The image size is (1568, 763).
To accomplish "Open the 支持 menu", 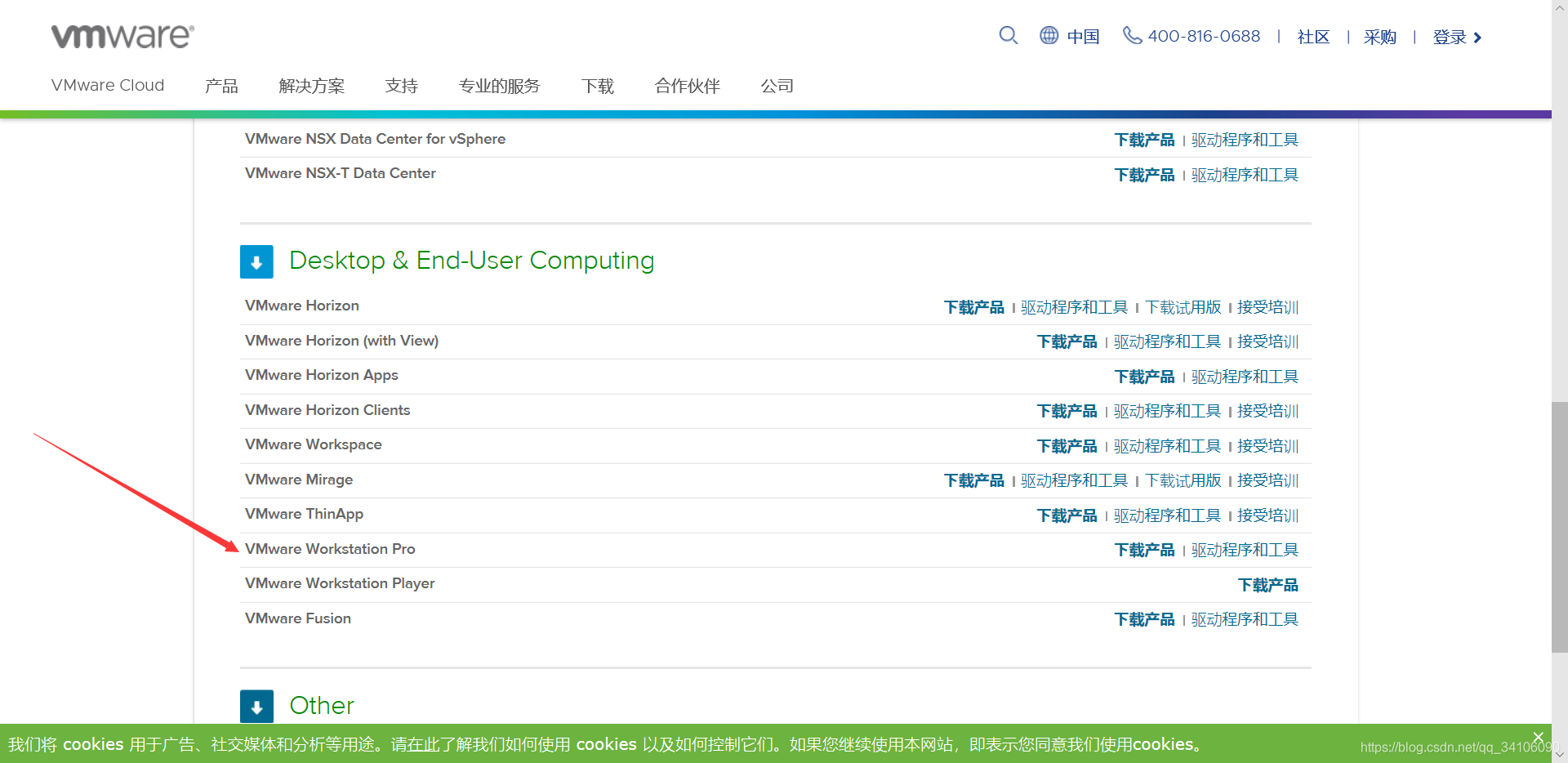I will 401,86.
